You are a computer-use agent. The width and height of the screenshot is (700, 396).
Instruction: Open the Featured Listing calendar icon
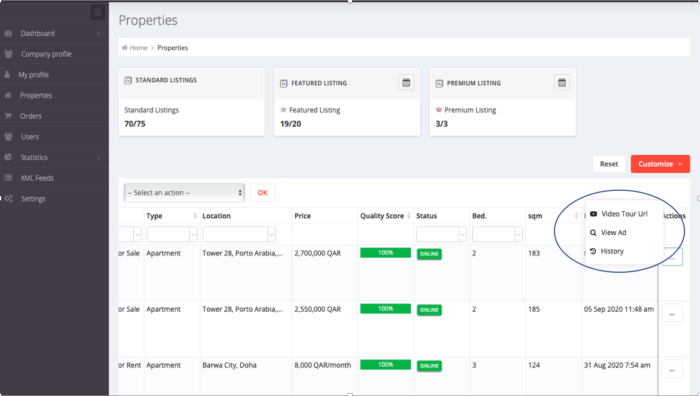point(406,83)
